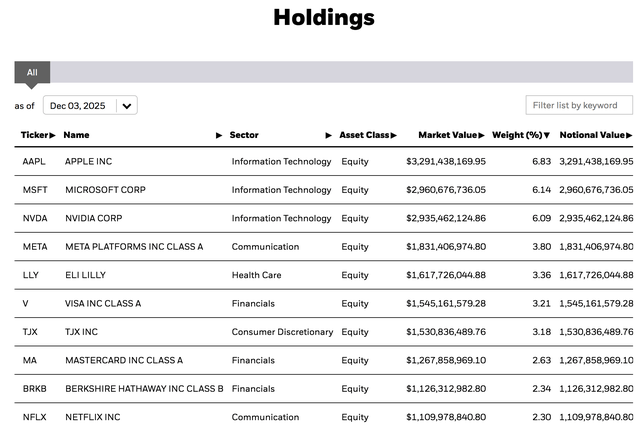Click the BRKB ticker cell
This screenshot has width=640, height=435.
click(x=35, y=388)
